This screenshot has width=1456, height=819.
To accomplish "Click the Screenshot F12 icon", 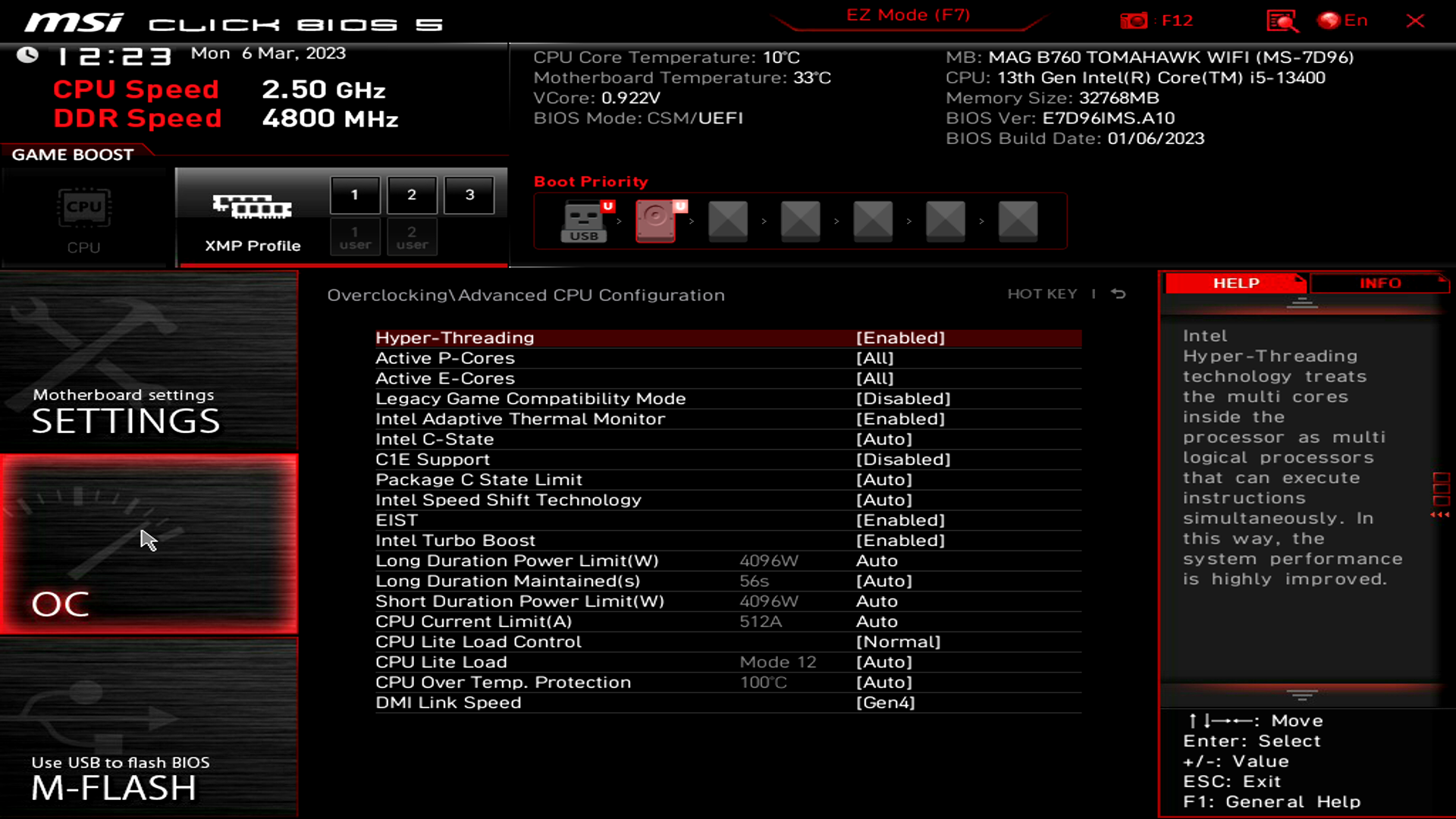I will click(x=1132, y=20).
